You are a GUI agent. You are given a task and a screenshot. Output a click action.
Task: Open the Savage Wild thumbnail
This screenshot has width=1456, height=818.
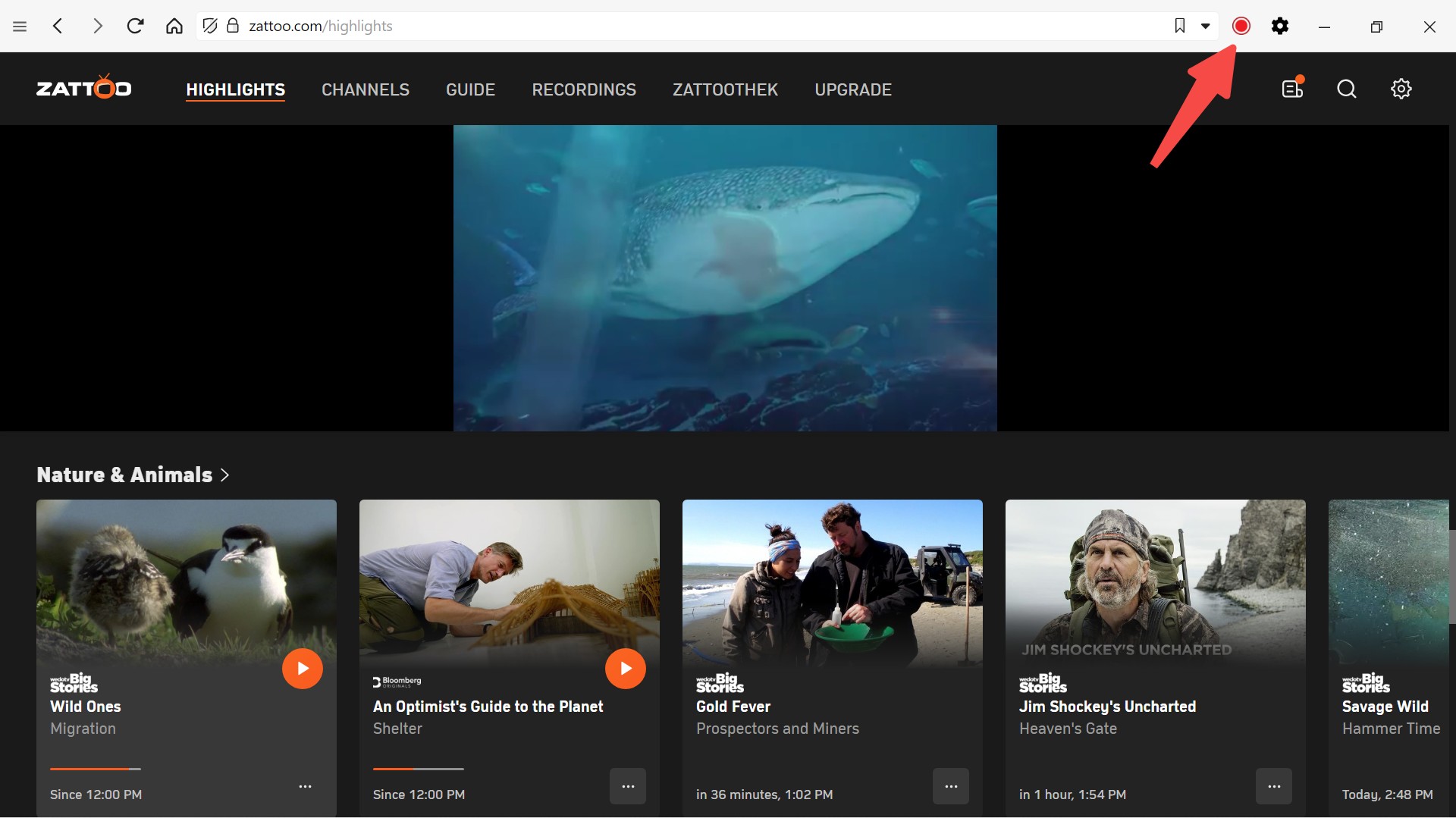pos(1389,582)
